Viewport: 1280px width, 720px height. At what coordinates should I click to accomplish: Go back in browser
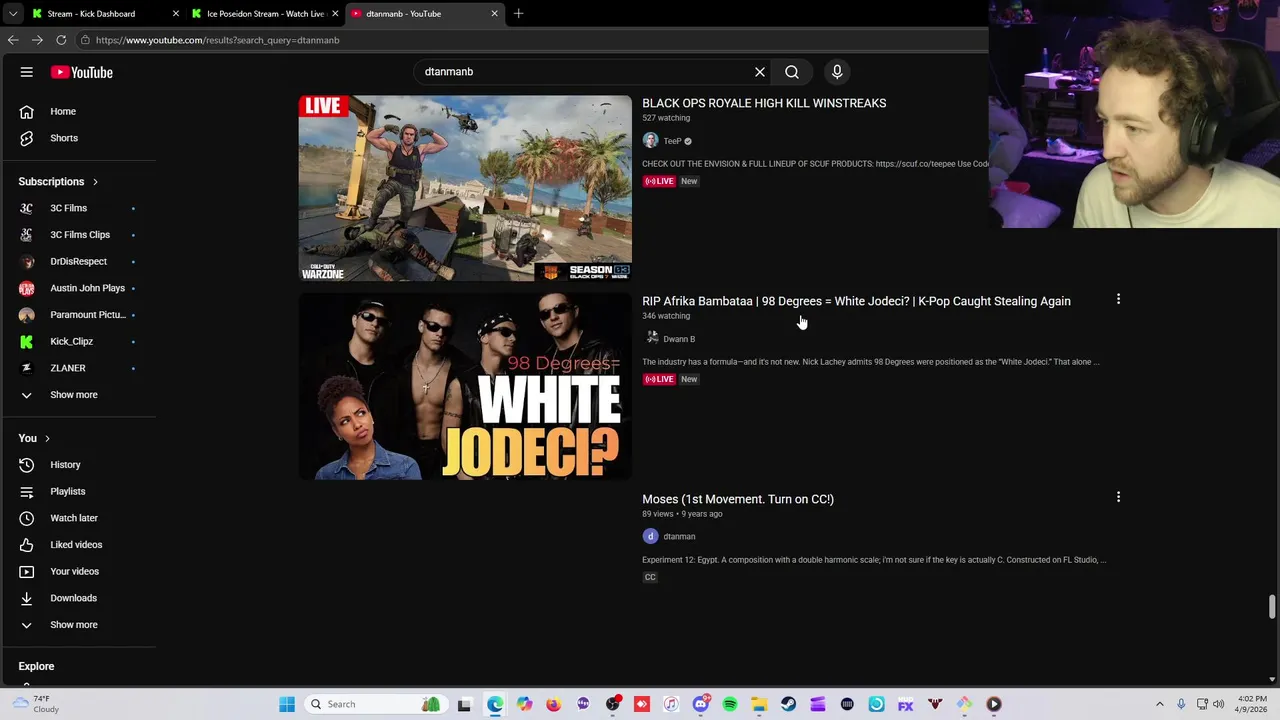coord(13,40)
